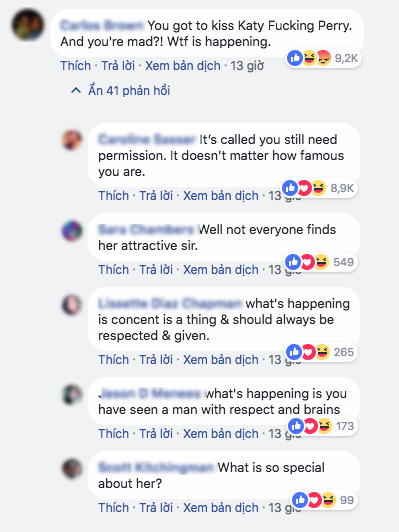Open the 9,2K reactions count

[346, 58]
